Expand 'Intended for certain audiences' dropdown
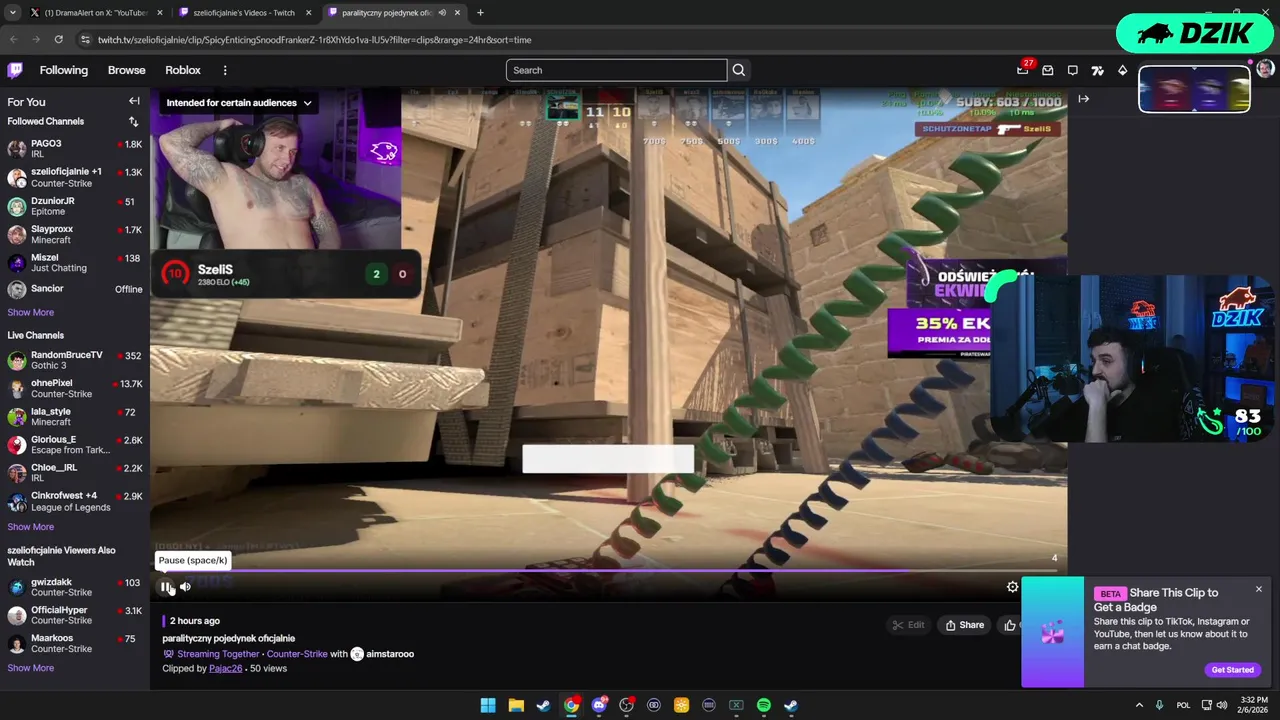The image size is (1280, 720). 239,103
